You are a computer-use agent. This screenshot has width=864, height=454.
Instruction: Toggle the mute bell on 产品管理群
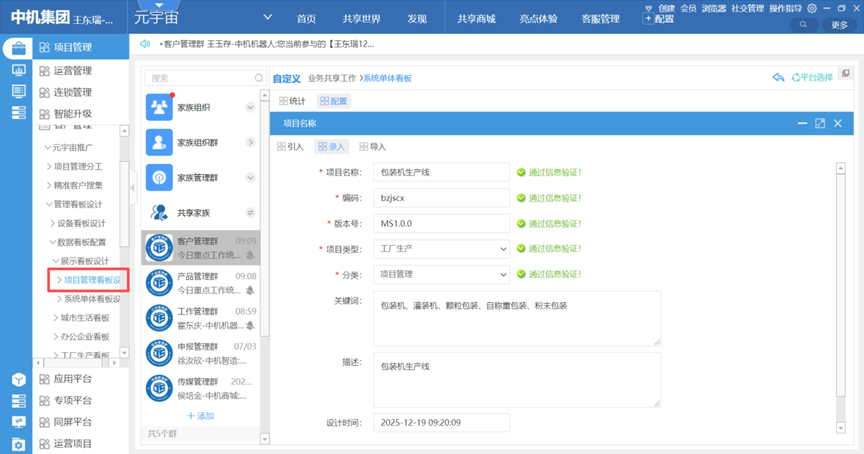250,291
